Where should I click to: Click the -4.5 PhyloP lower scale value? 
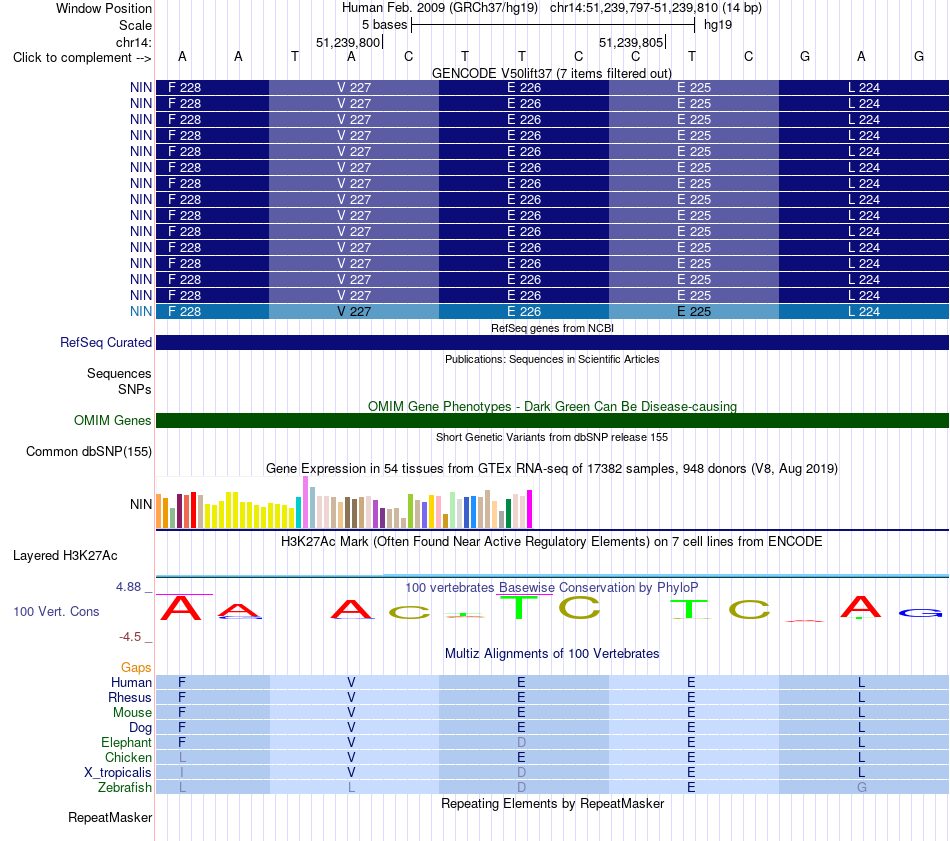[130, 637]
